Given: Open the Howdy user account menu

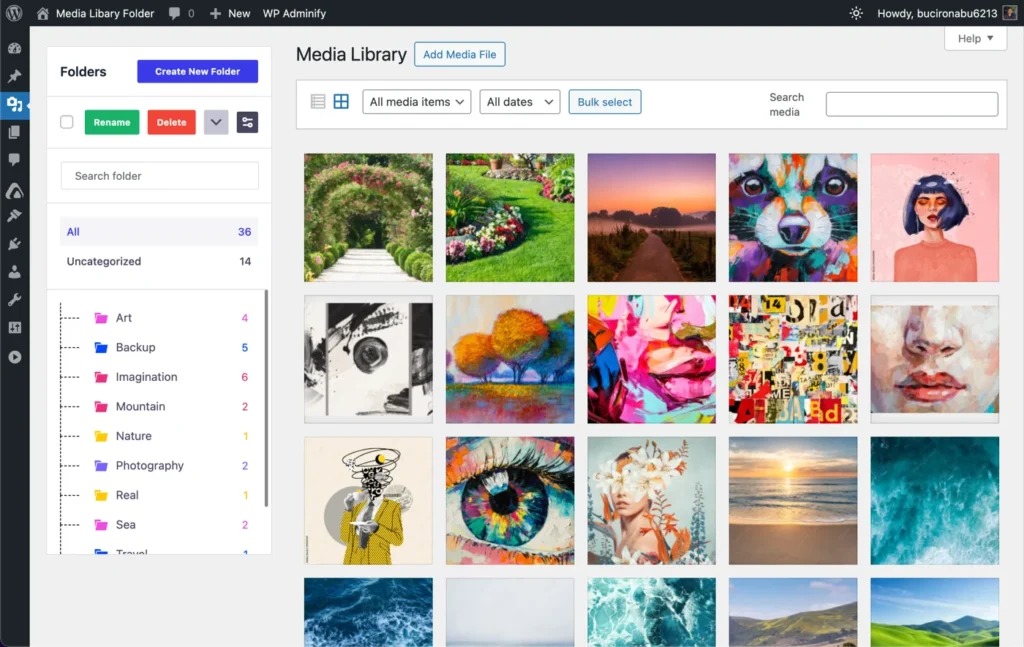Looking at the screenshot, I should pyautogui.click(x=947, y=13).
